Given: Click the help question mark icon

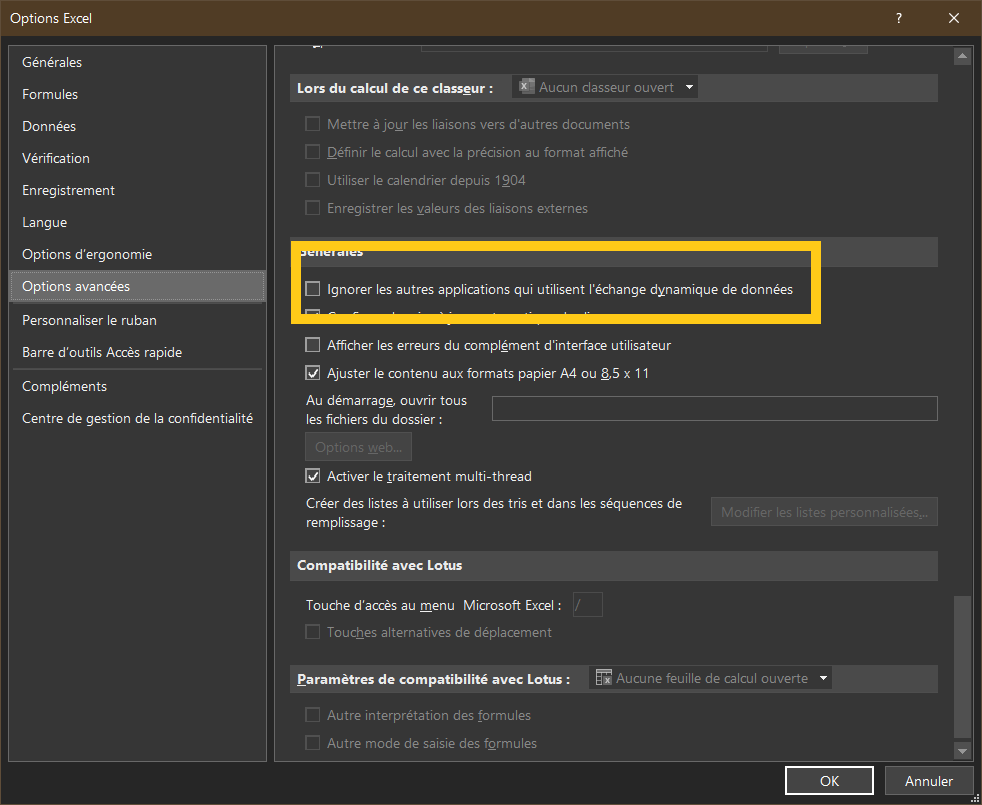Looking at the screenshot, I should [899, 19].
